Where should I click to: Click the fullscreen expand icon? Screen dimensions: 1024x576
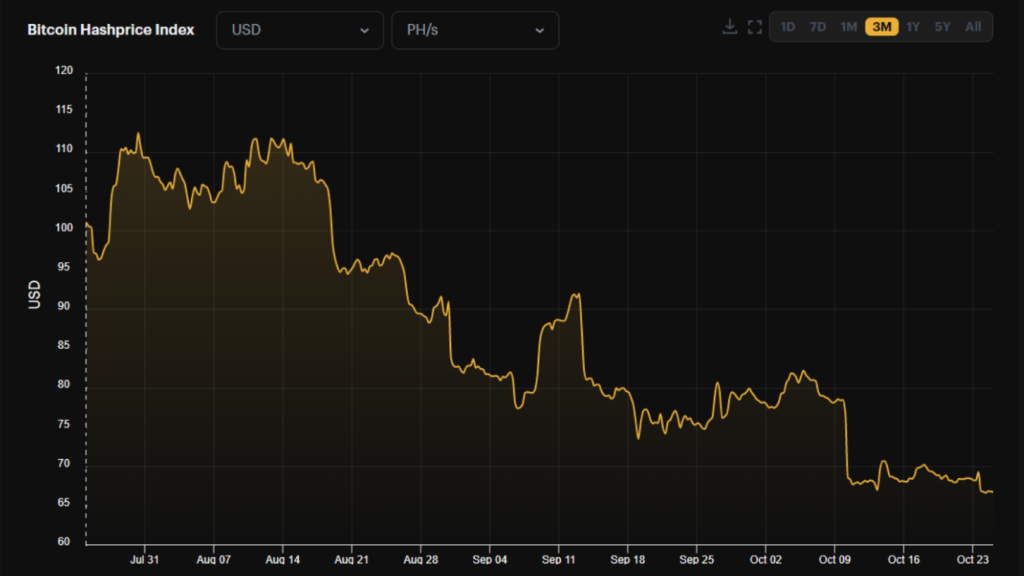pyautogui.click(x=755, y=27)
